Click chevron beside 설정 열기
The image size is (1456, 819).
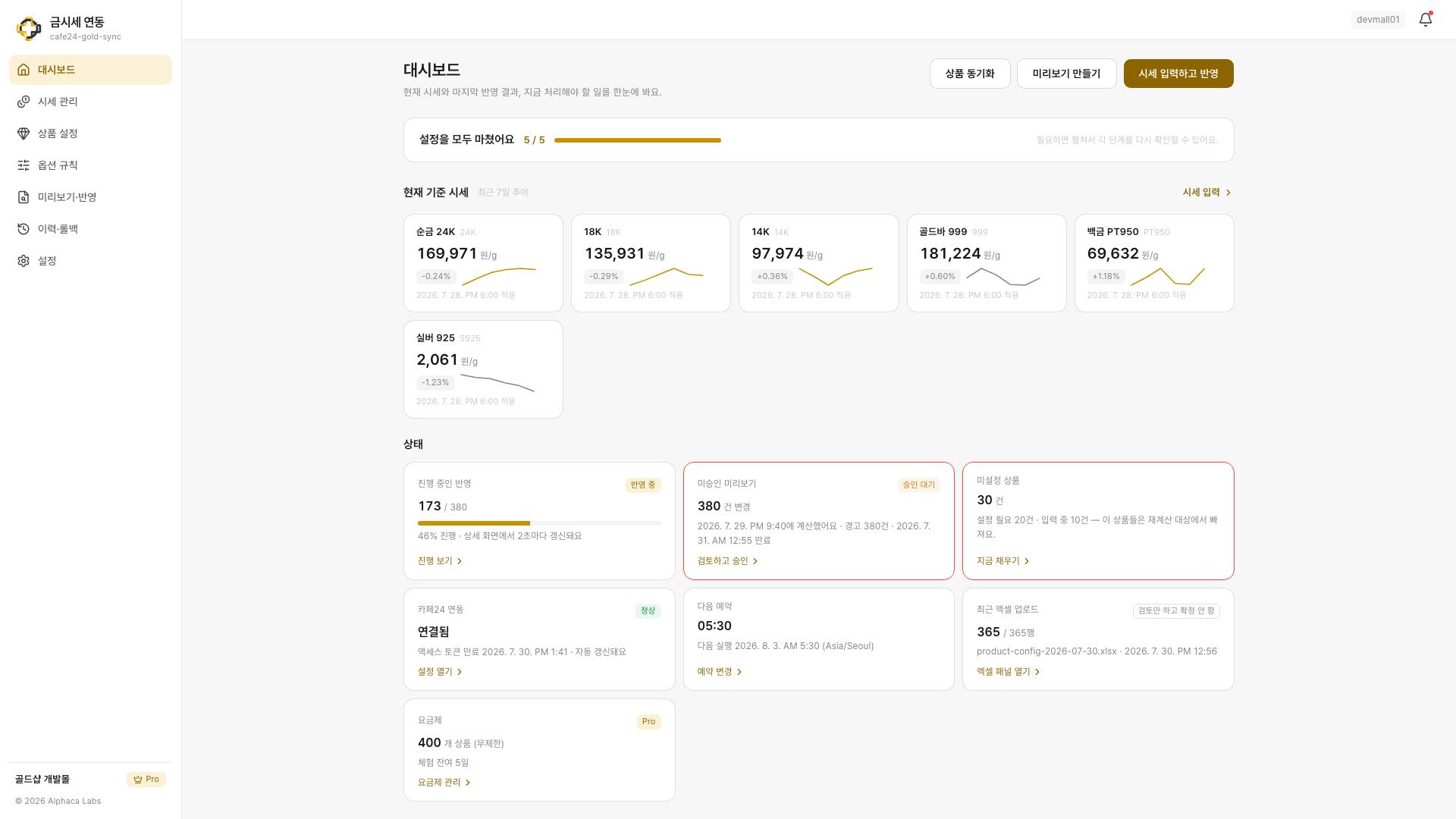tap(460, 672)
